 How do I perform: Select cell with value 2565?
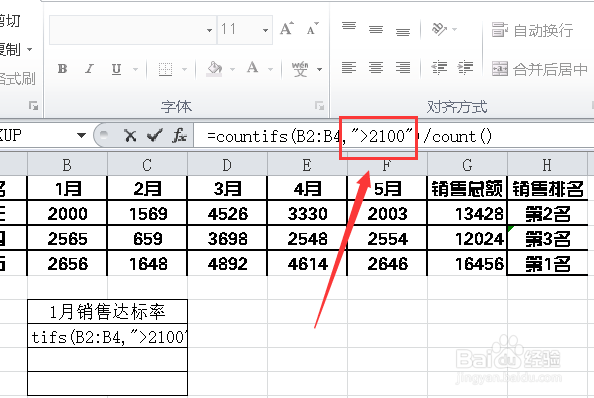point(67,239)
